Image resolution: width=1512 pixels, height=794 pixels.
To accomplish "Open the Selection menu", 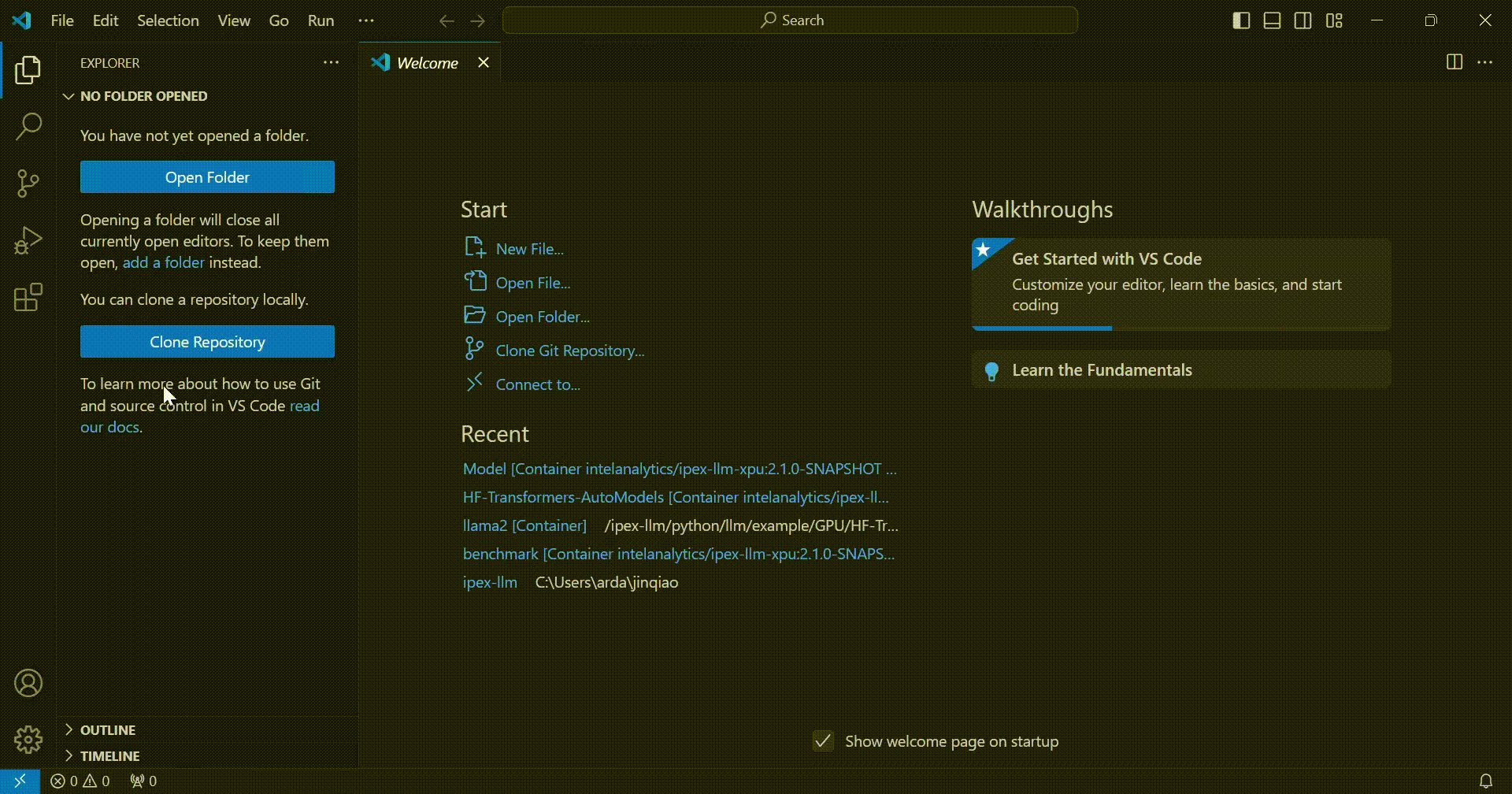I will point(168,20).
